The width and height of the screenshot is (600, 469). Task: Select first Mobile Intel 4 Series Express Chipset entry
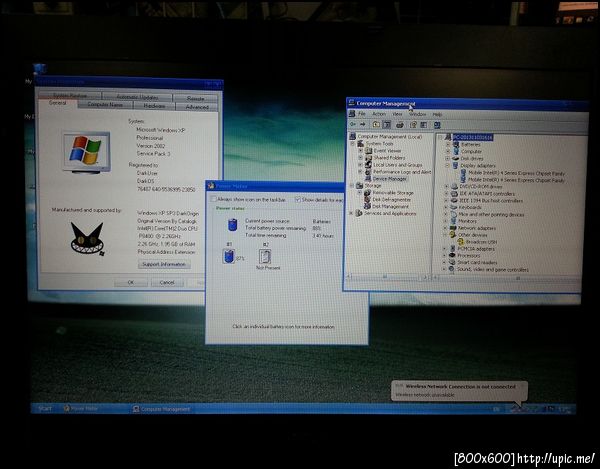517,173
